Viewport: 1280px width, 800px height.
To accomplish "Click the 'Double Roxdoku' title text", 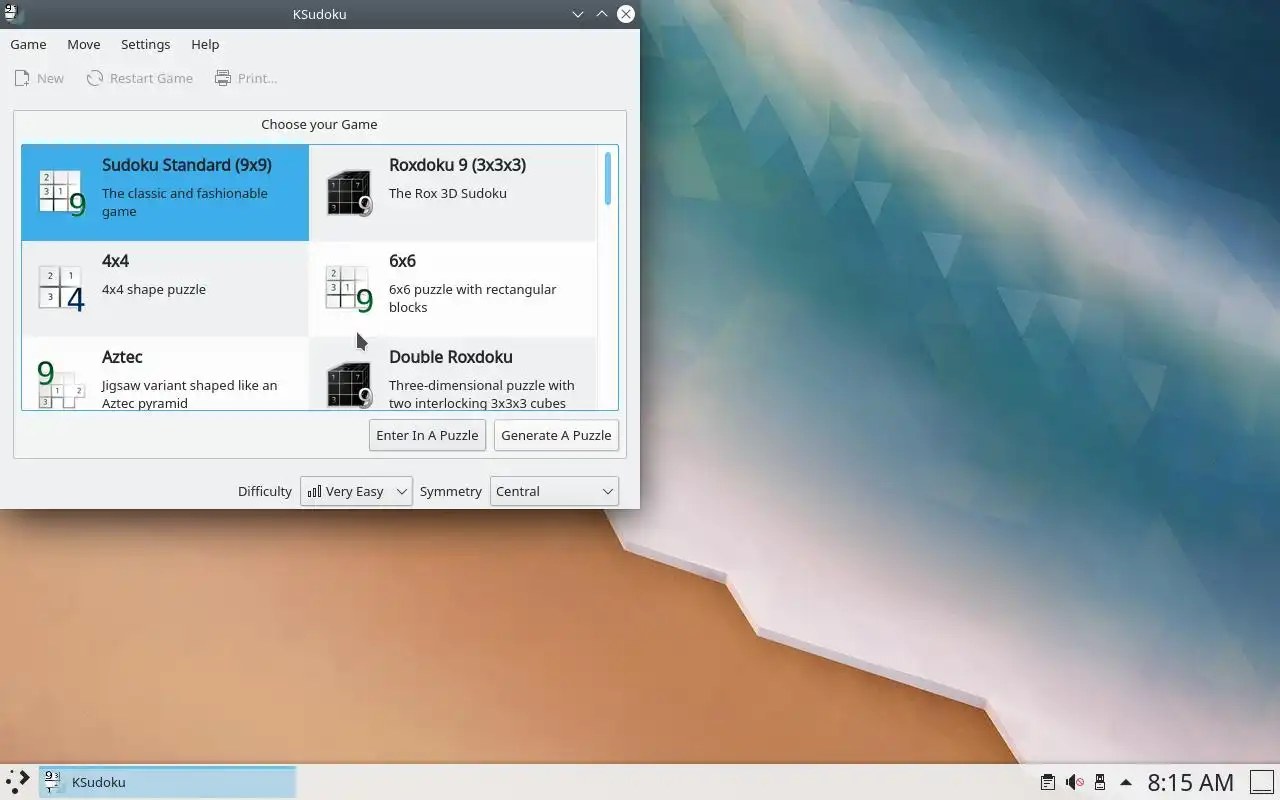I will click(450, 357).
